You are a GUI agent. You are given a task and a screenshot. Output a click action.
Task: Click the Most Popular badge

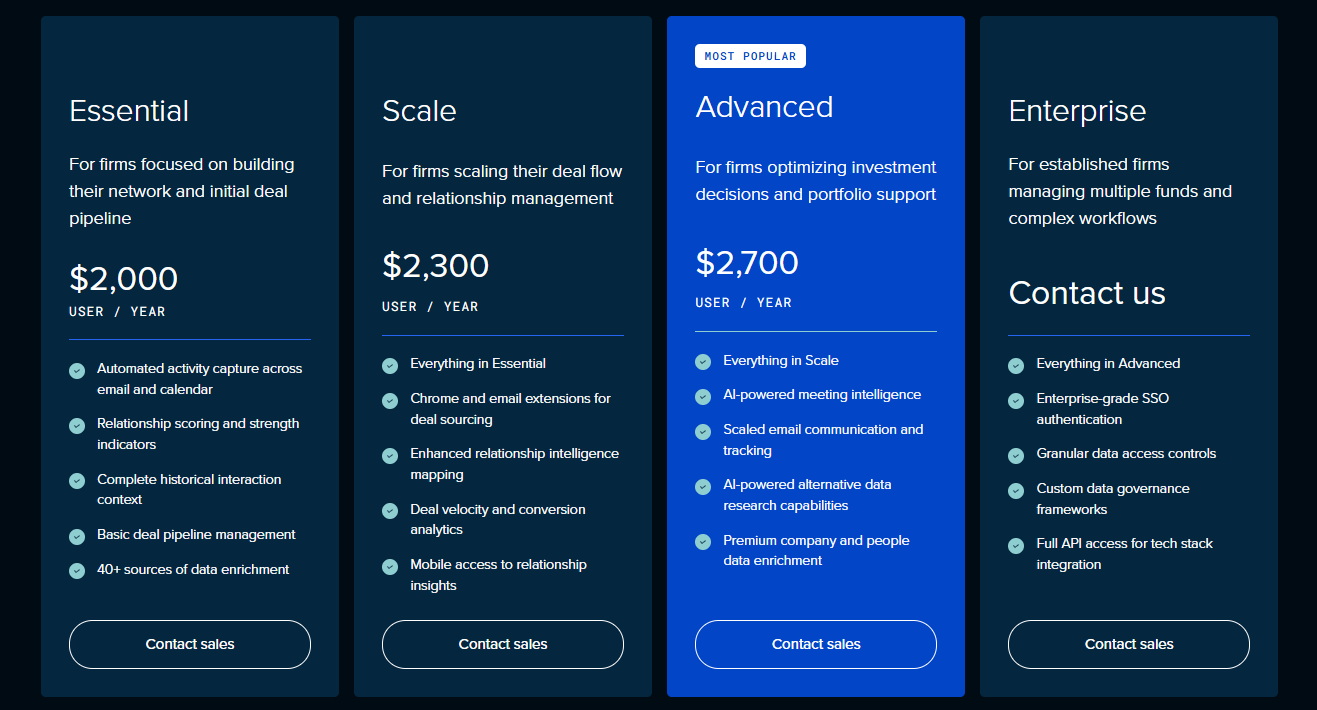(750, 56)
